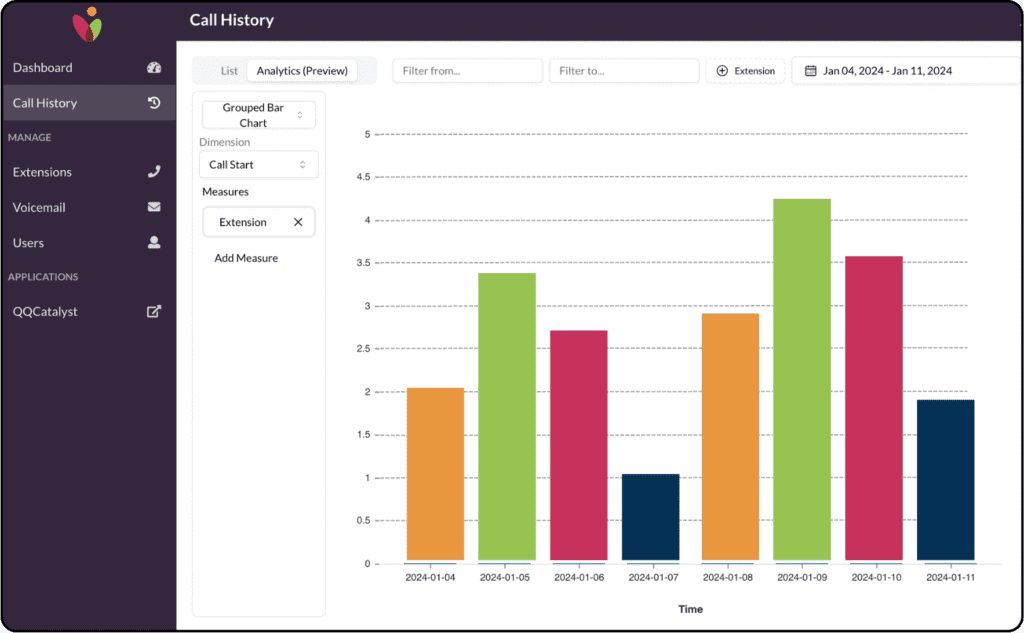1024x633 pixels.
Task: Click the Filter from input field
Action: (468, 71)
